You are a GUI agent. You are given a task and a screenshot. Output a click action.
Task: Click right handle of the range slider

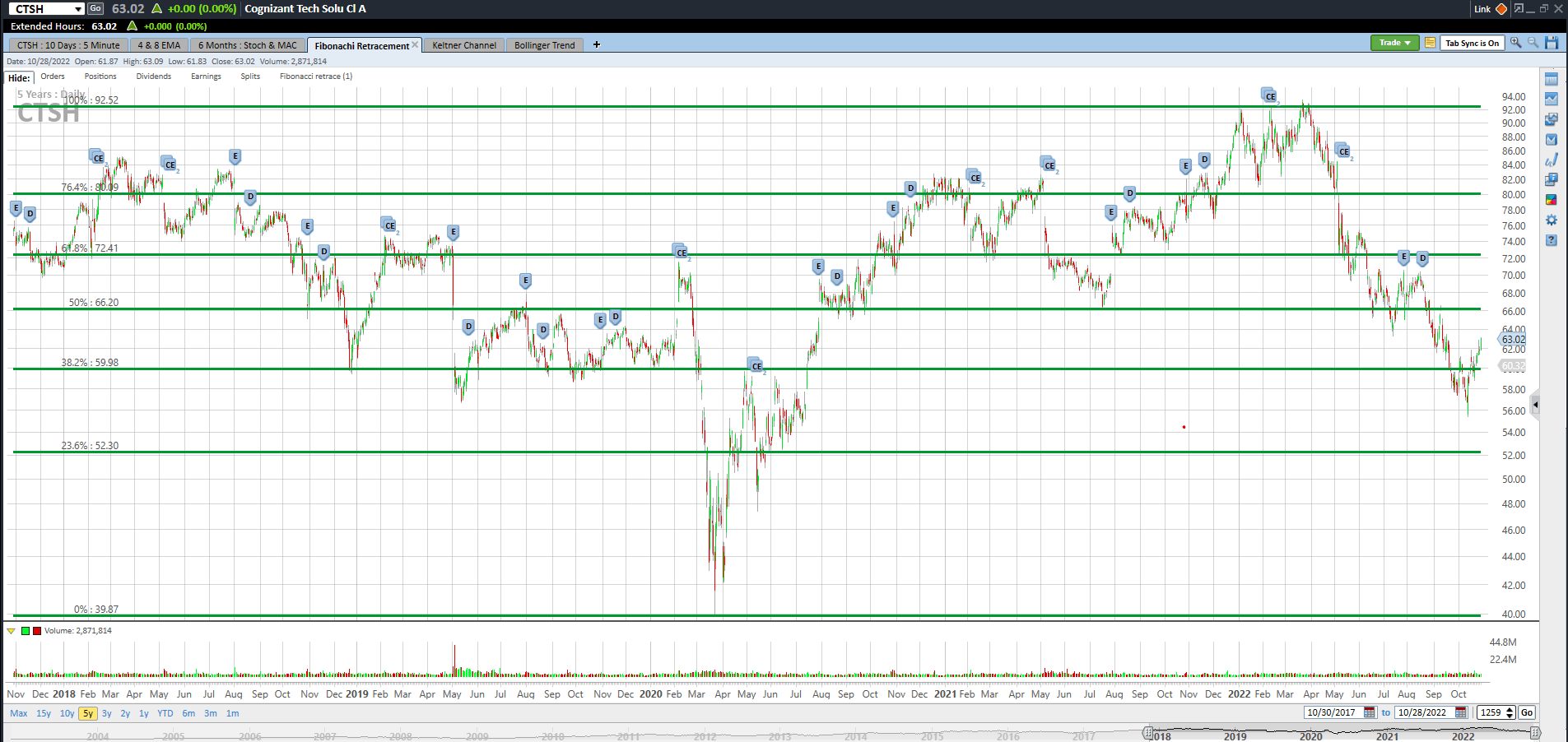click(1536, 732)
